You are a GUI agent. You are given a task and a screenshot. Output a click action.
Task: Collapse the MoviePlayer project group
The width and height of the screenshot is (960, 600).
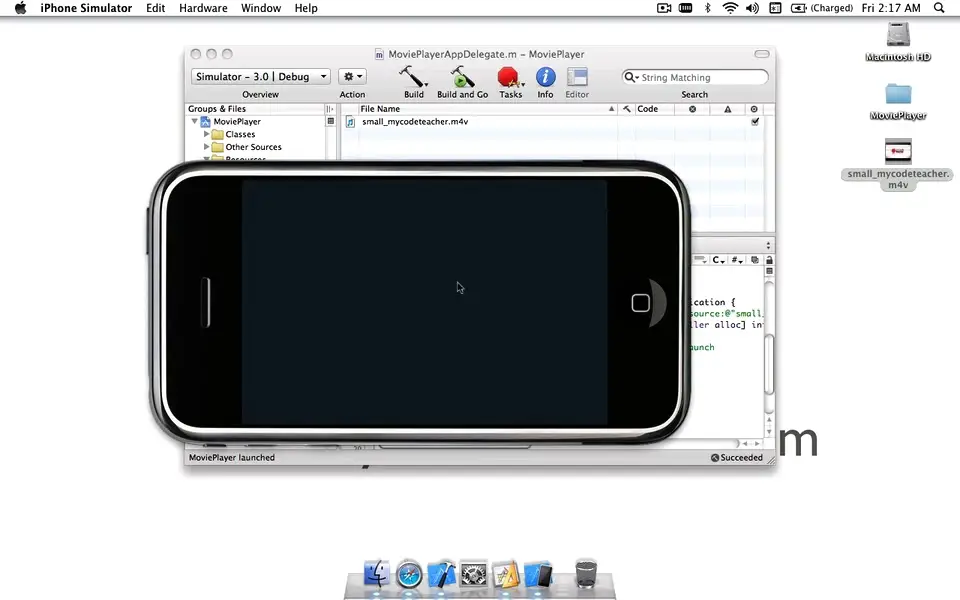(x=195, y=121)
